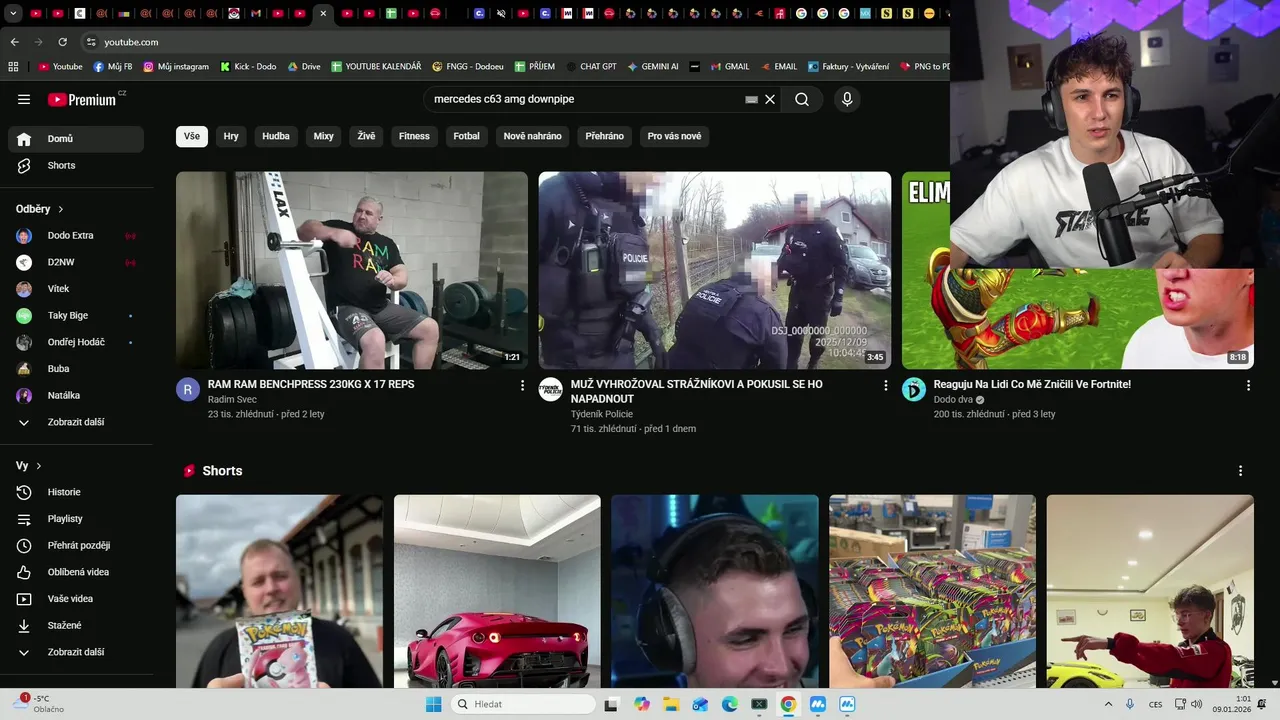
Task: Open more options for Reaguju Na Lidi video
Action: (x=1248, y=385)
